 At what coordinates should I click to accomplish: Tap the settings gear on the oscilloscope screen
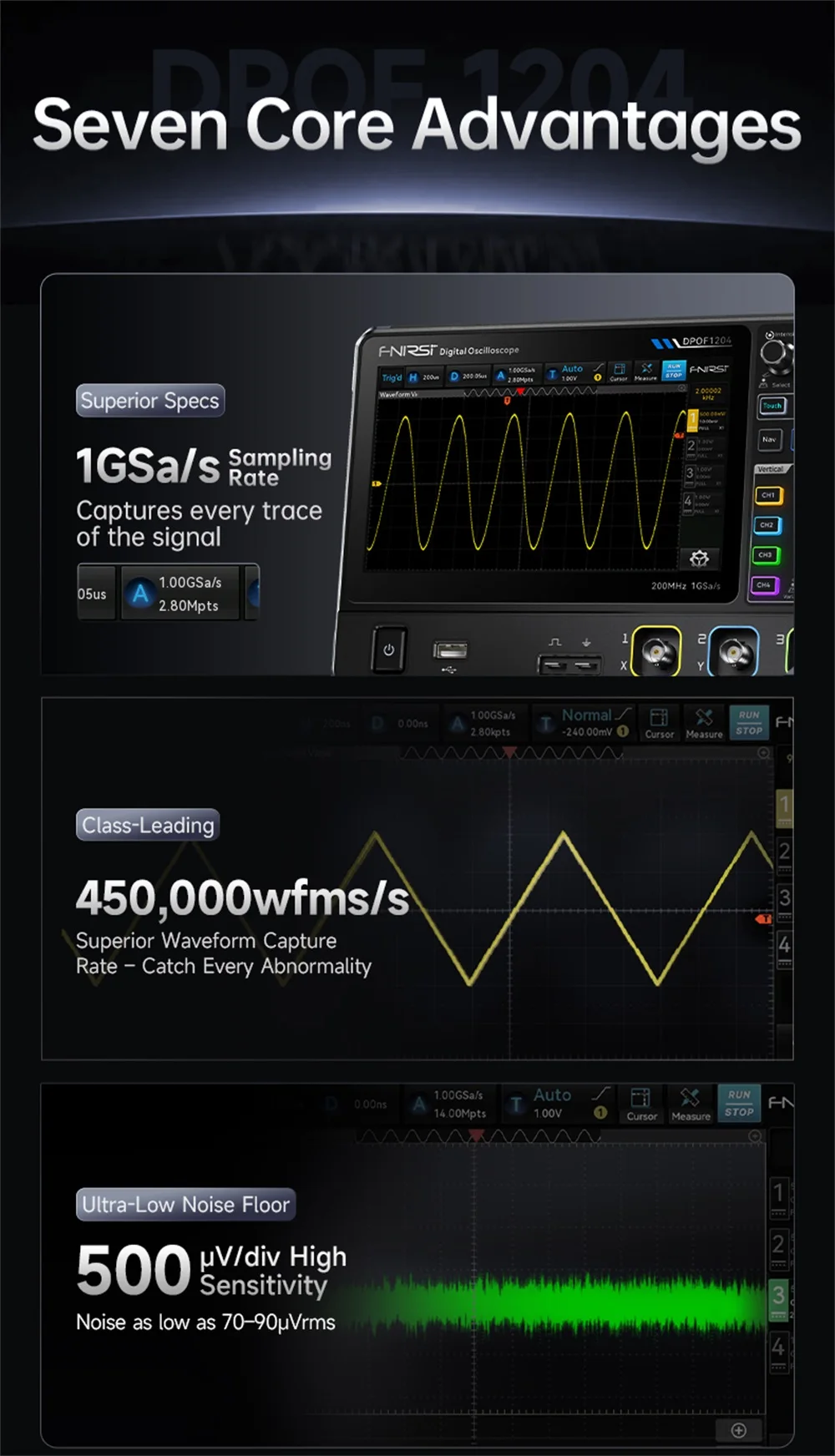(x=699, y=558)
